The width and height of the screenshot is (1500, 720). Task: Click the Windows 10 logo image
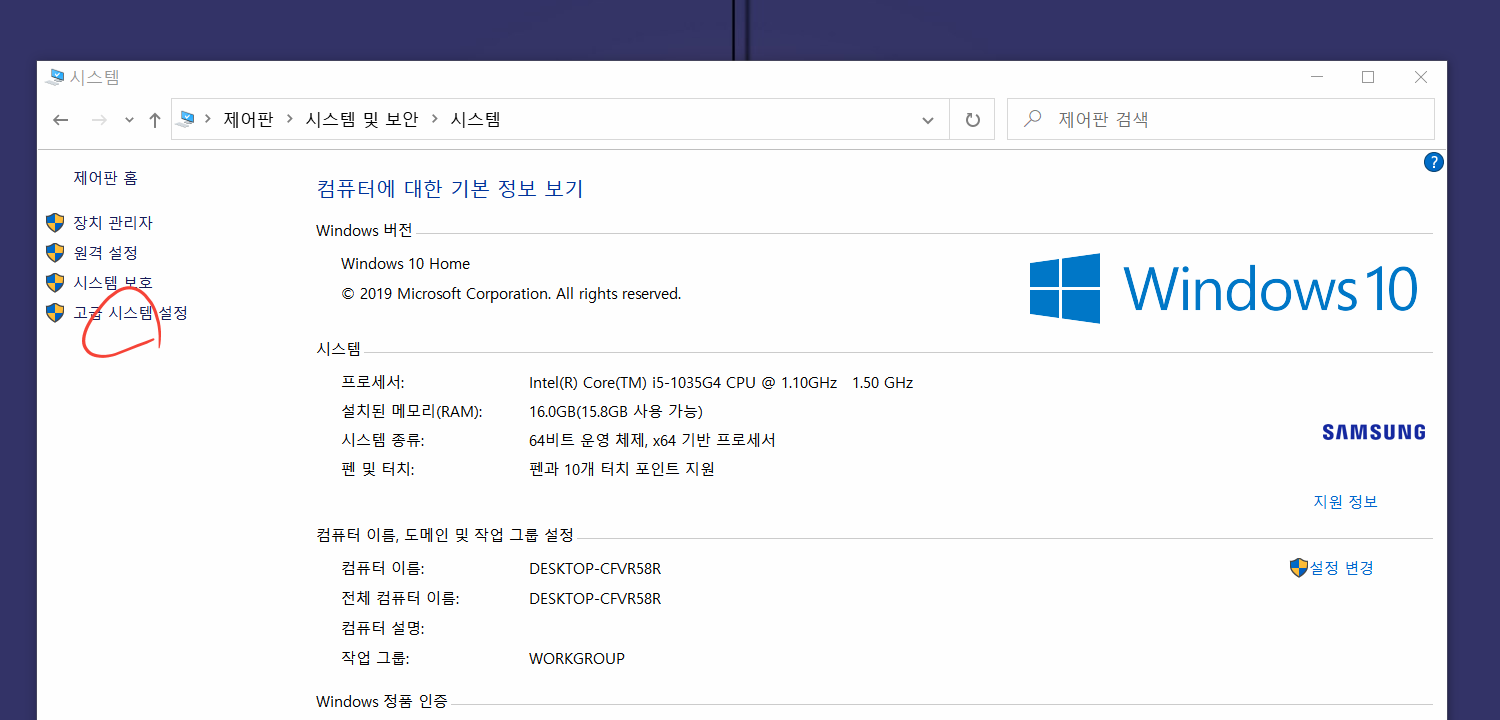click(x=1224, y=288)
